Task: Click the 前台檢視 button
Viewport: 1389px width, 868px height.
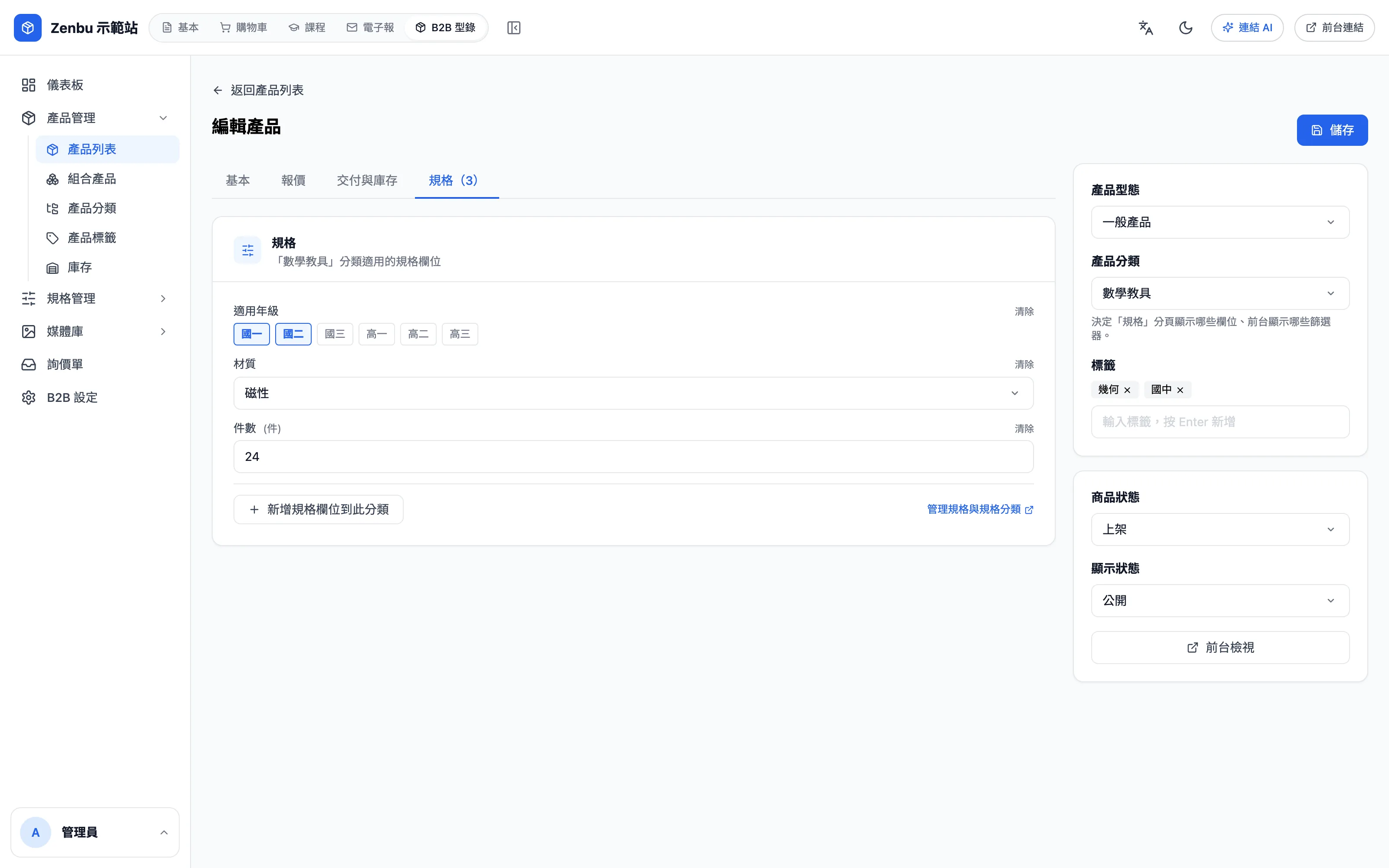Action: (1220, 648)
